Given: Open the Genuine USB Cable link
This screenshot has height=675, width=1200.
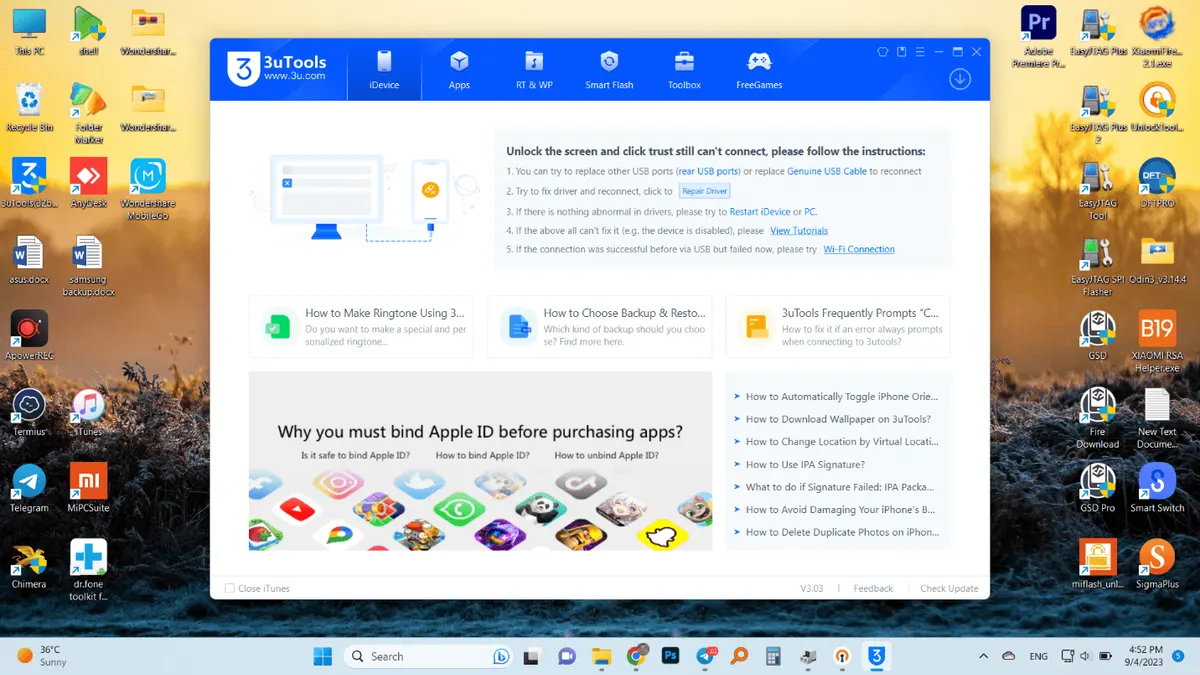Looking at the screenshot, I should tap(826, 171).
